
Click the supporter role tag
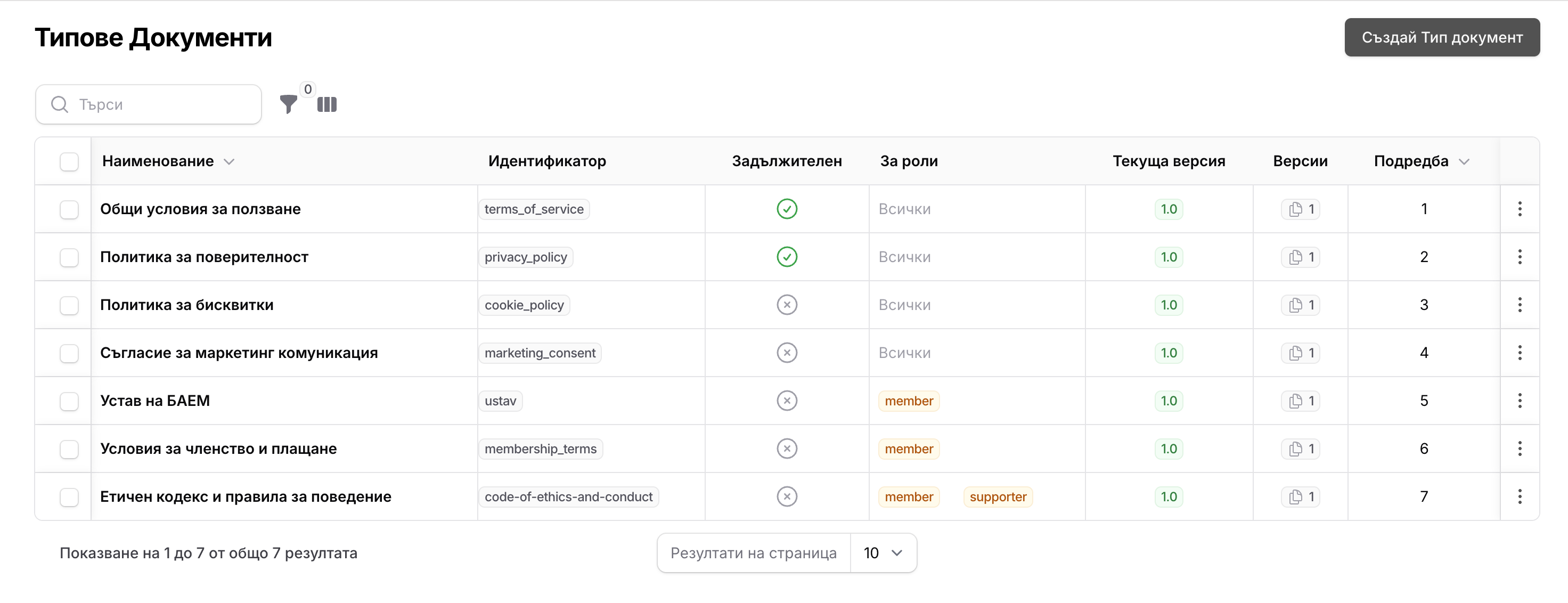998,496
